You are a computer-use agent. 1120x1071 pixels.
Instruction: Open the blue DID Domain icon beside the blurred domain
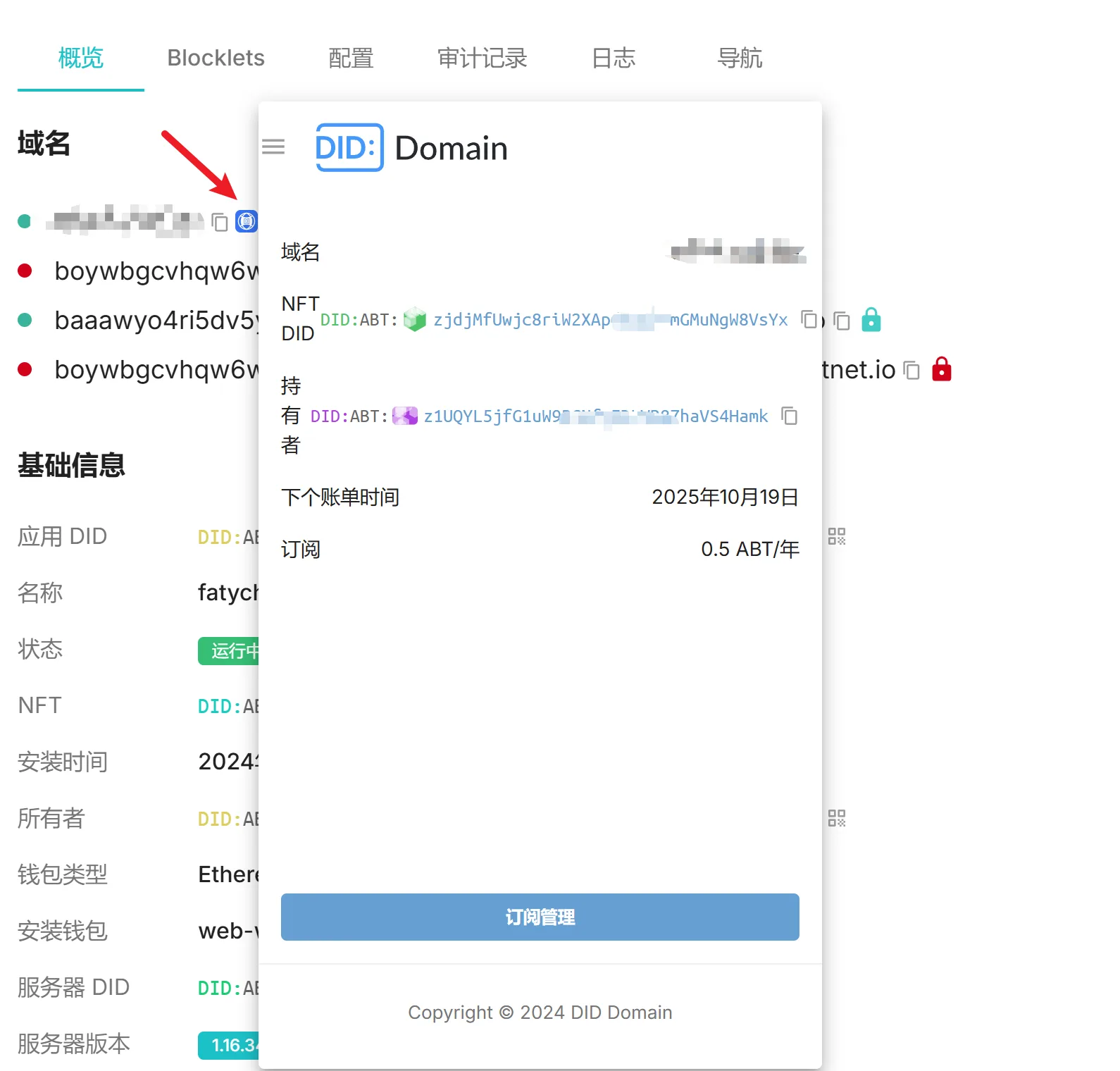pyautogui.click(x=247, y=221)
